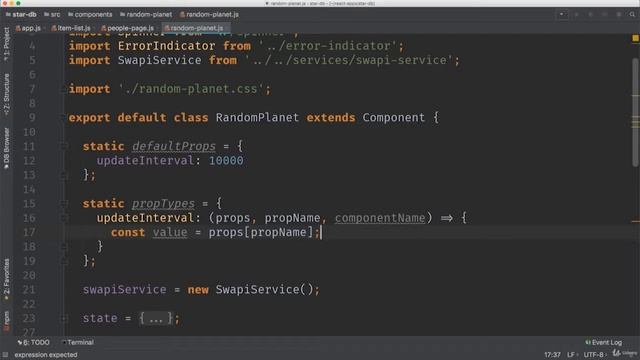
Task: Click ErrorIndicator identifier on line 4
Action: pos(166,46)
